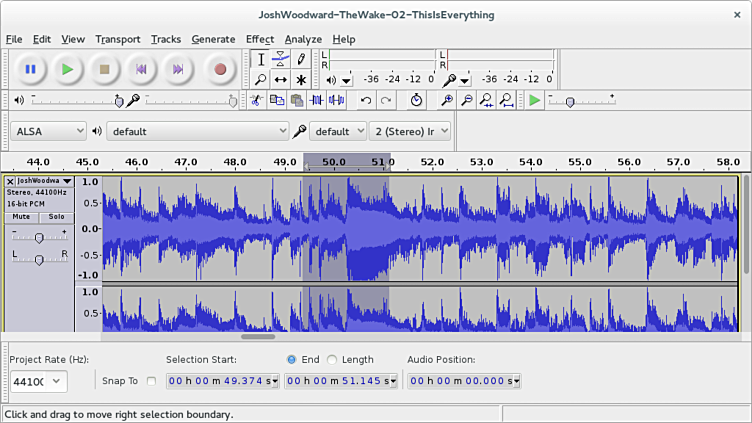Open the Project Rate dropdown
This screenshot has height=423, width=752.
[x=39, y=381]
